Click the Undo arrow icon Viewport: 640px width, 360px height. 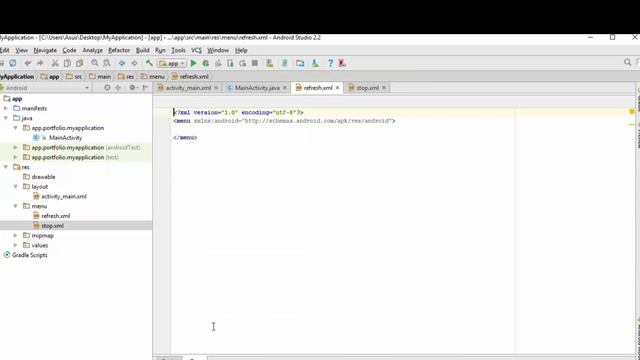27,63
